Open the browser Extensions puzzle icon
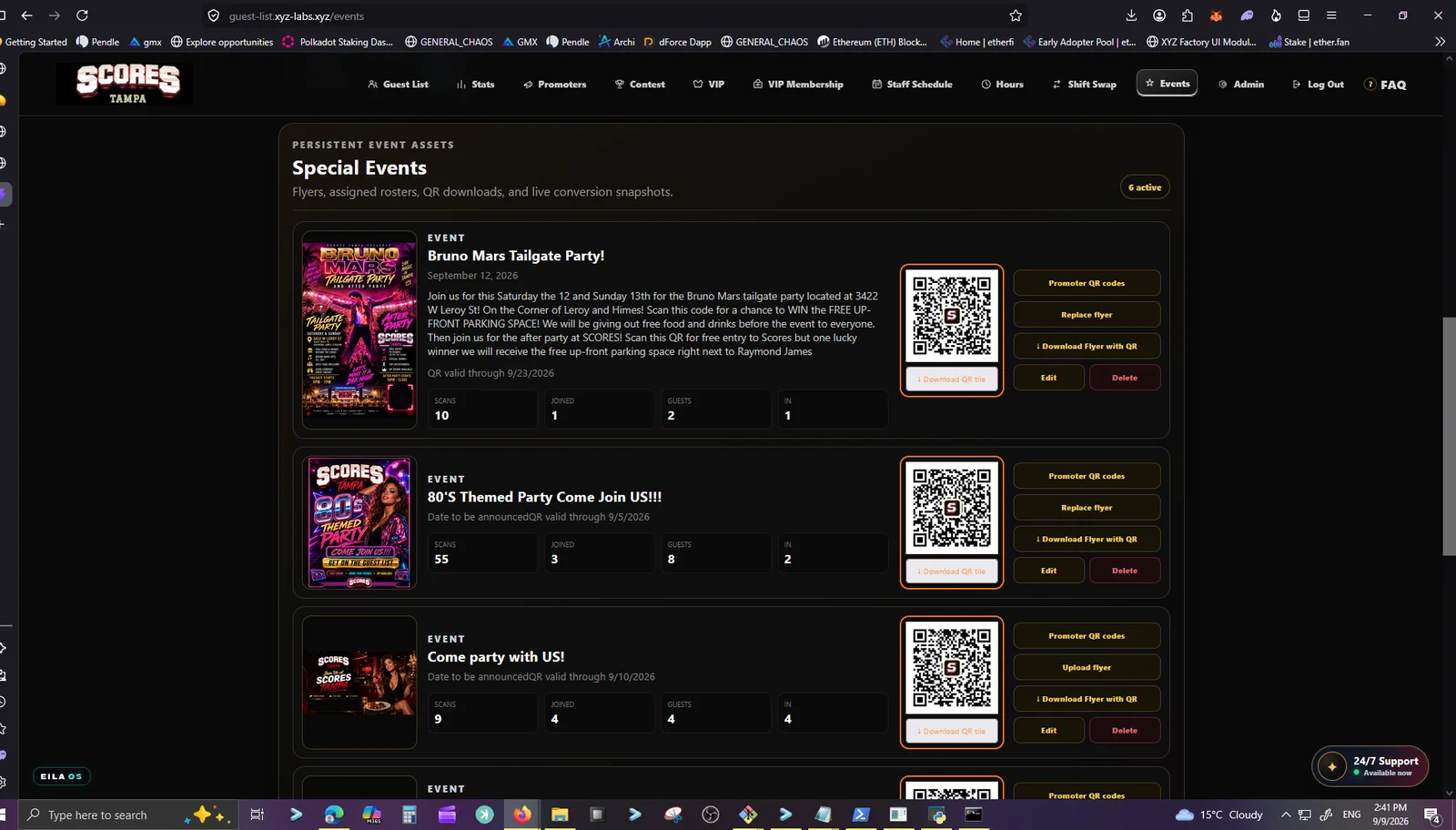The height and width of the screenshot is (830, 1456). point(1188,15)
